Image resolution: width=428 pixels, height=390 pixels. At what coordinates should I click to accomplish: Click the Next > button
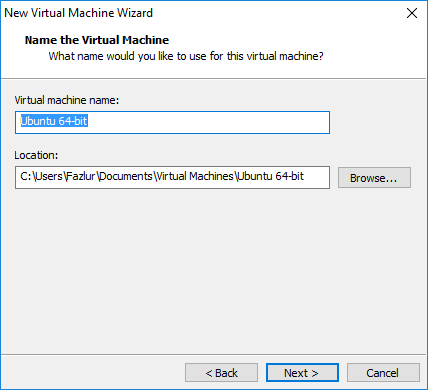pyautogui.click(x=302, y=372)
